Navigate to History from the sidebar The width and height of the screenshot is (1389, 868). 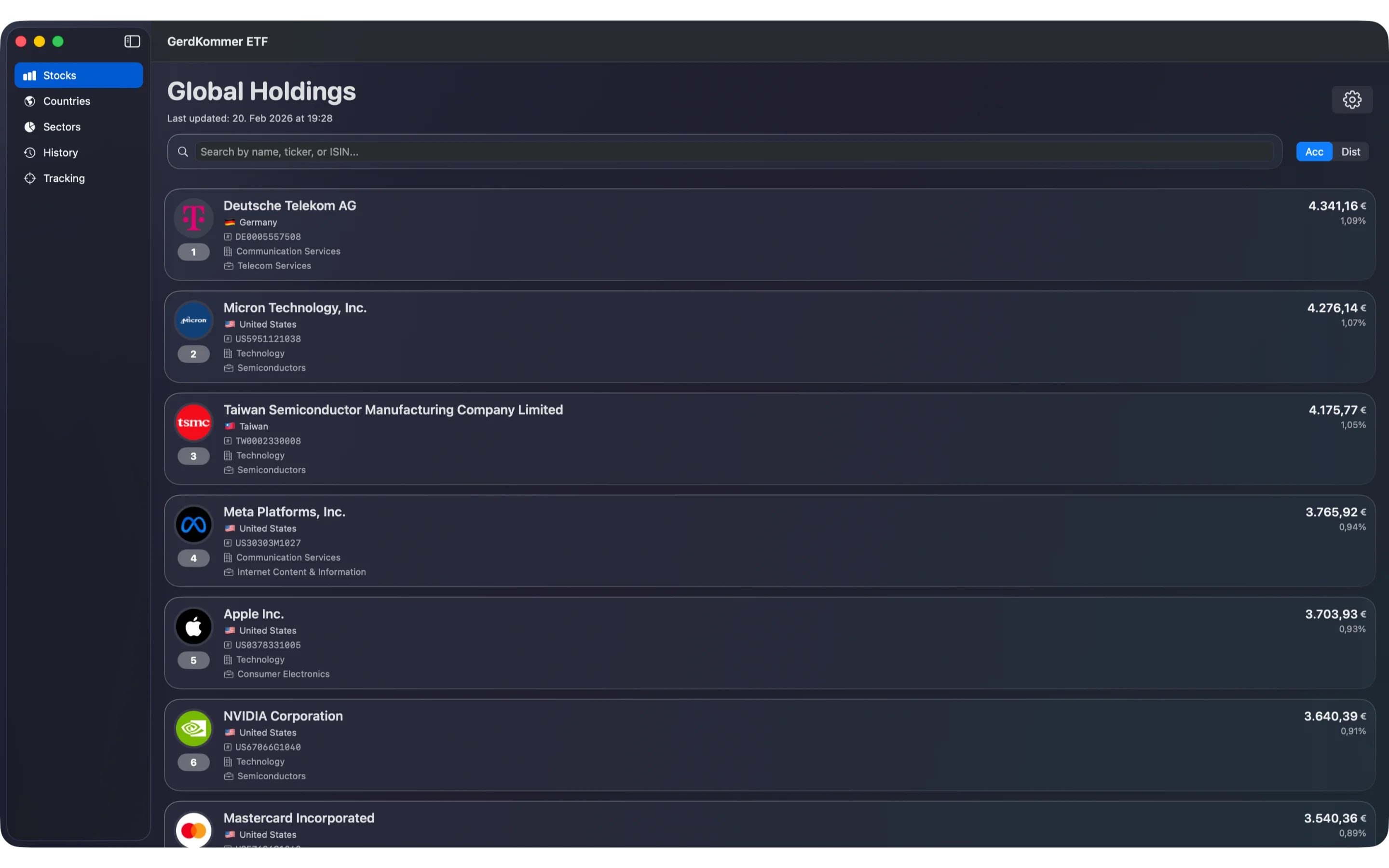[60, 152]
